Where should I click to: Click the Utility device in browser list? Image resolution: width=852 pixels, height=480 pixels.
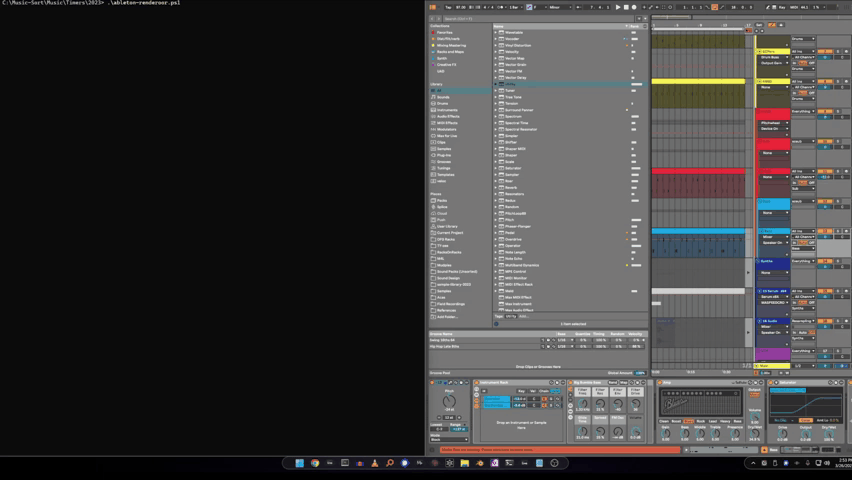click(510, 84)
